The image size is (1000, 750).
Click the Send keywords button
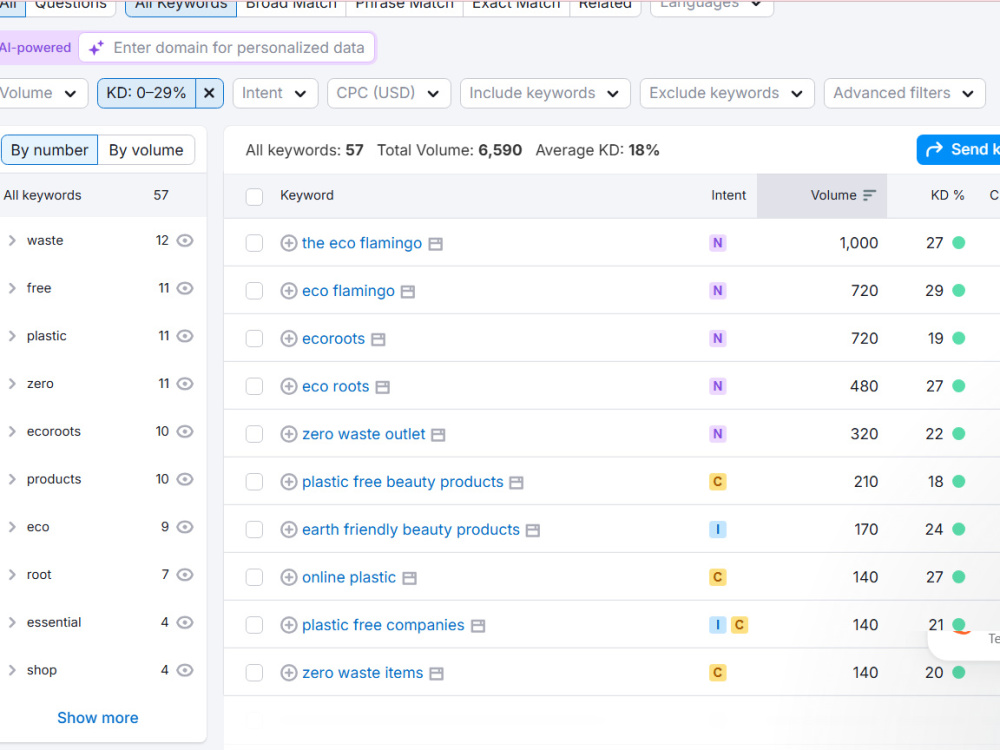tap(959, 150)
